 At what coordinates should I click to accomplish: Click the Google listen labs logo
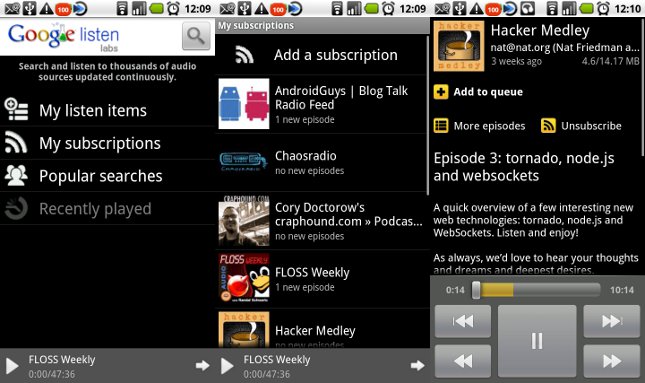point(64,37)
